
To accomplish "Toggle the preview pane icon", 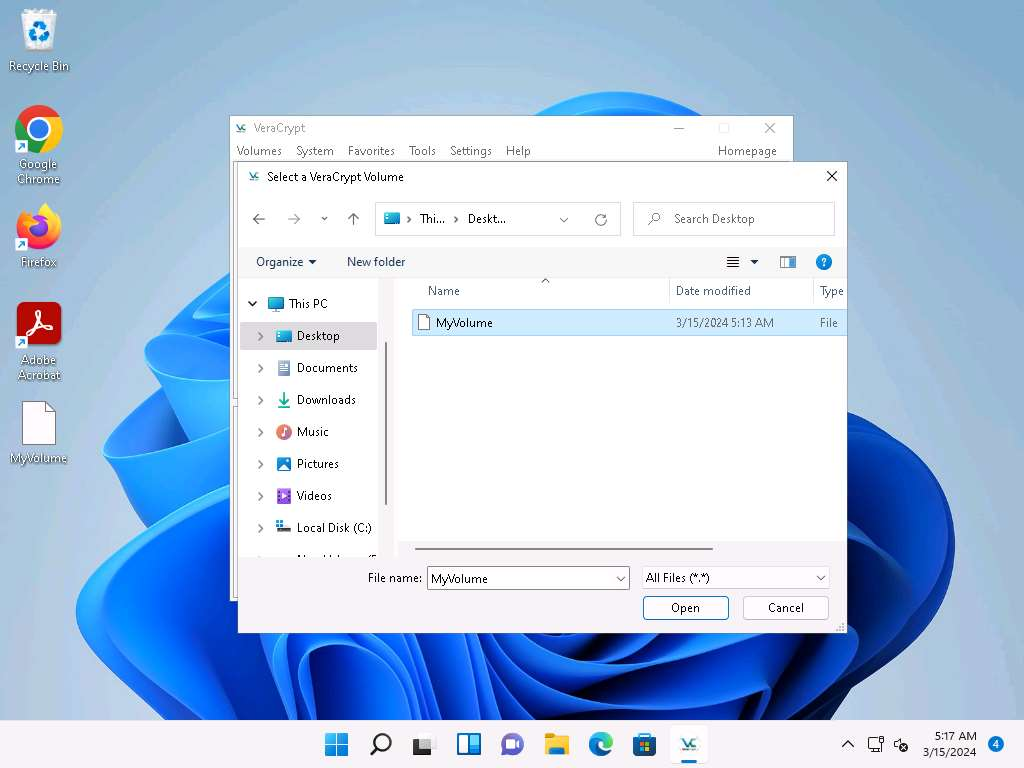I will (788, 262).
